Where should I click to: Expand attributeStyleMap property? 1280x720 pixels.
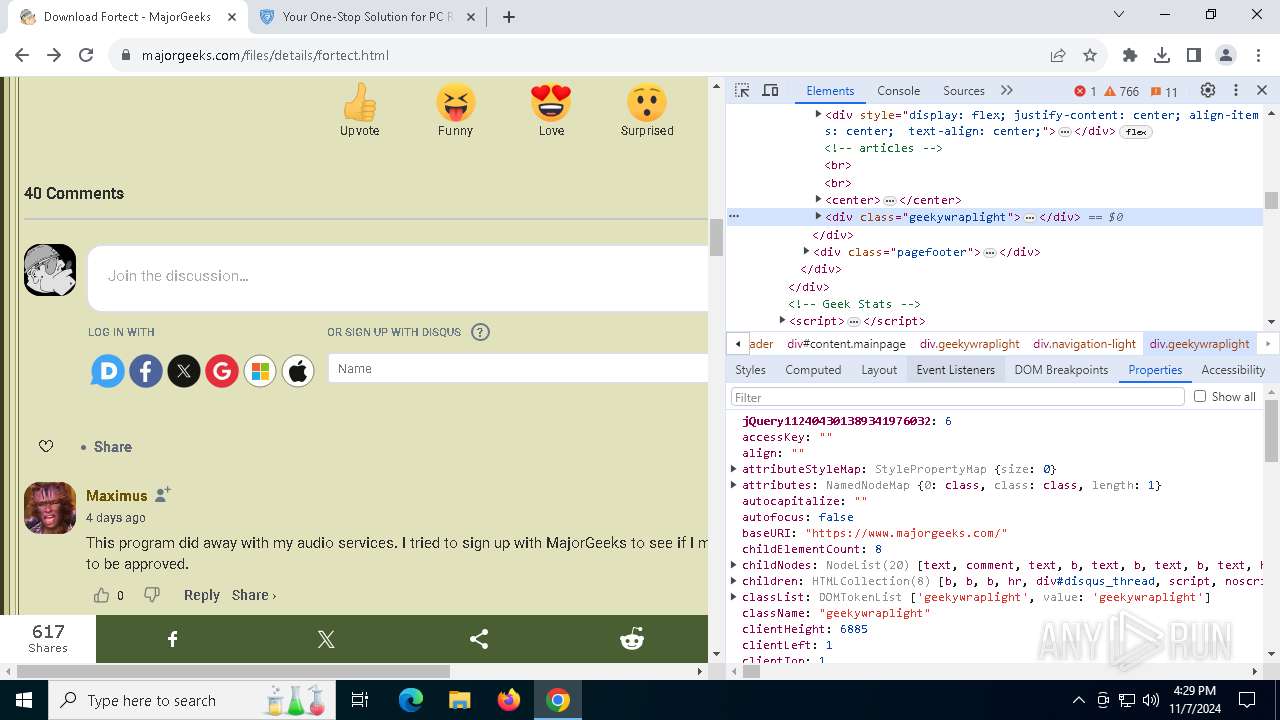[x=734, y=469]
